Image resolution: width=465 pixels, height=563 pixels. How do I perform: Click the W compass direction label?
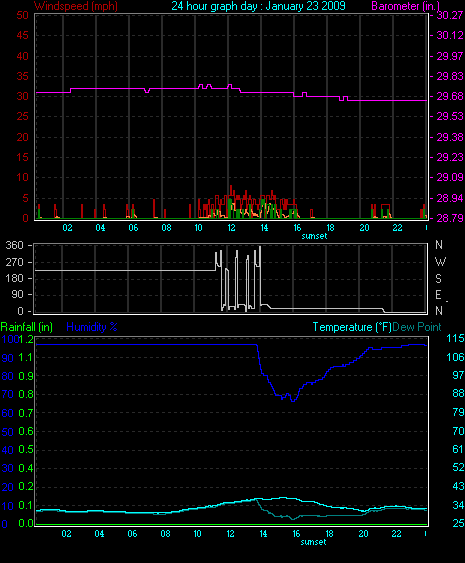440,262
